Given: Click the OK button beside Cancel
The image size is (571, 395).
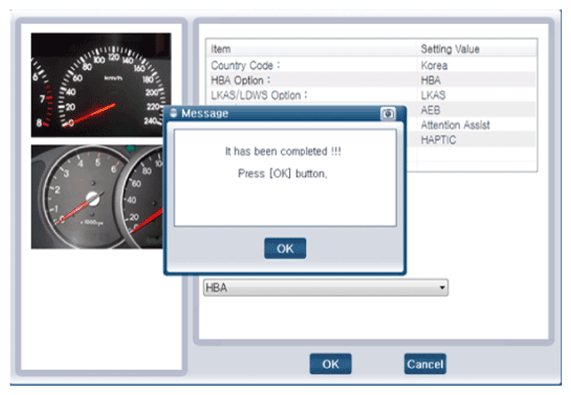Looking at the screenshot, I should (x=330, y=364).
